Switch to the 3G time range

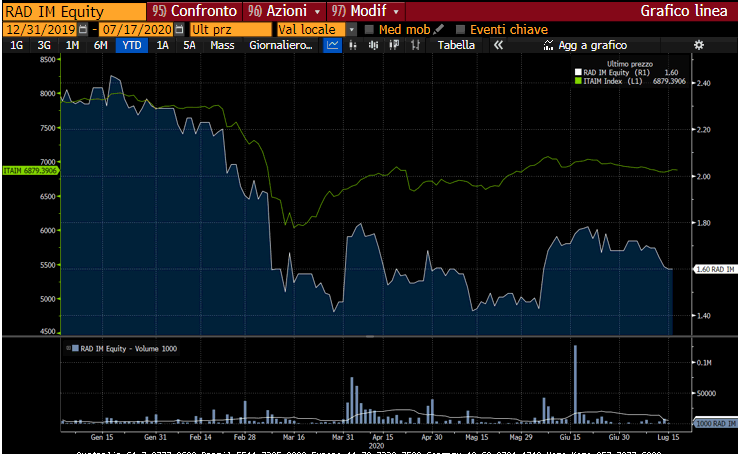click(44, 45)
